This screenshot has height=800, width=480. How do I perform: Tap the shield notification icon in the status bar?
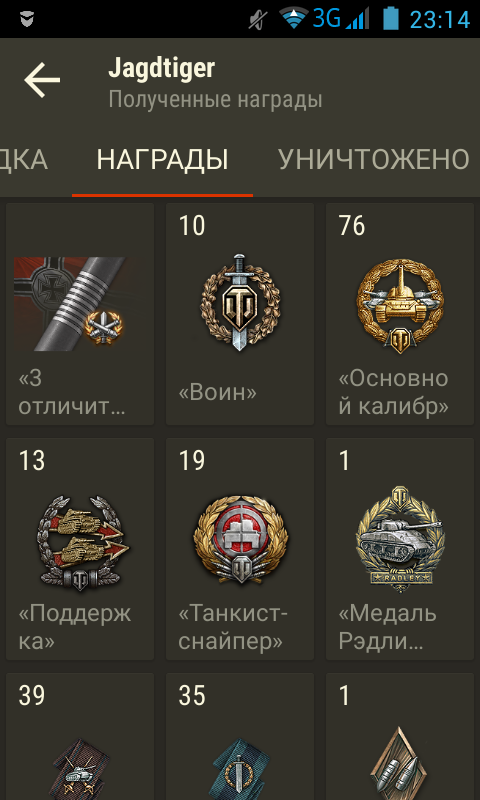[x=27, y=19]
